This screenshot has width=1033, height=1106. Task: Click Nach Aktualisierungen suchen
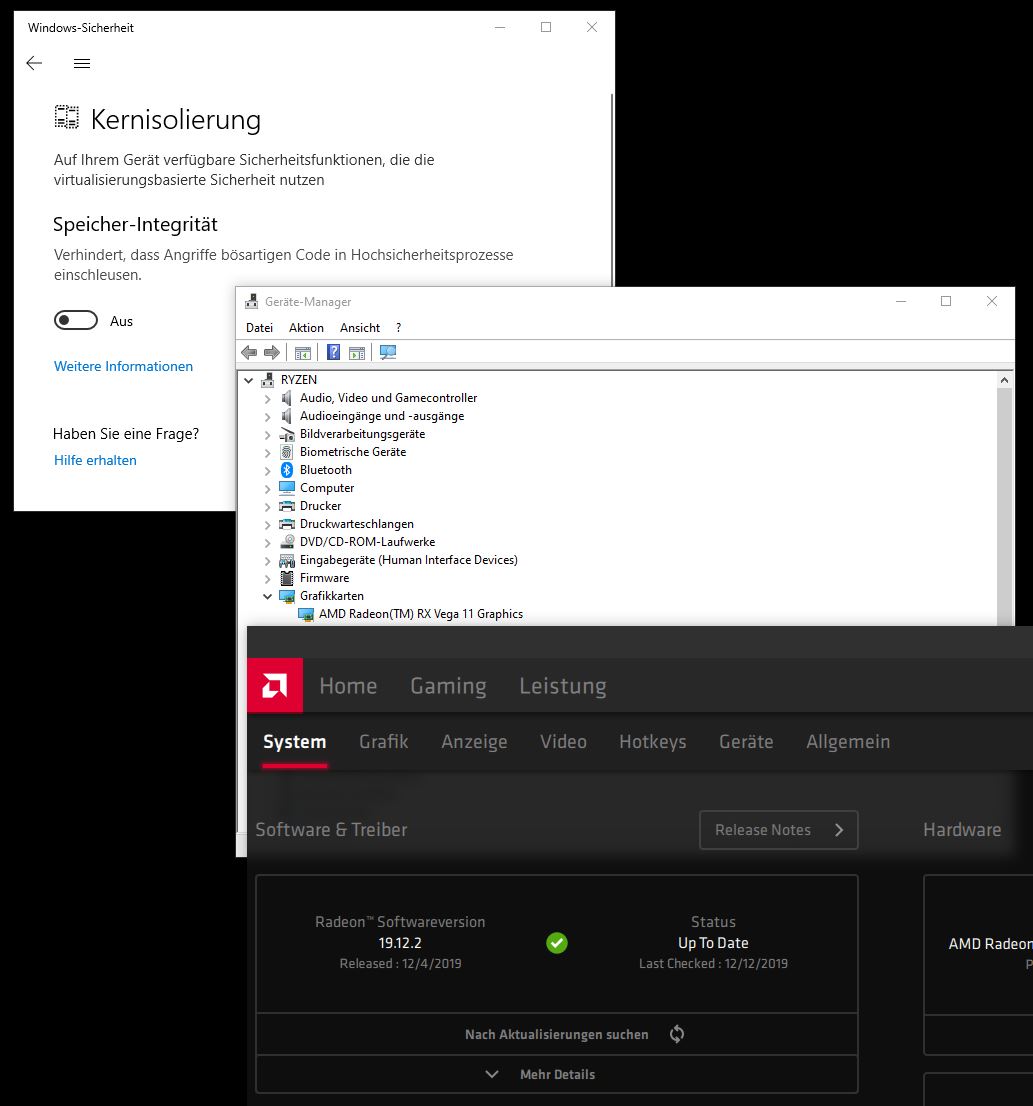556,1035
